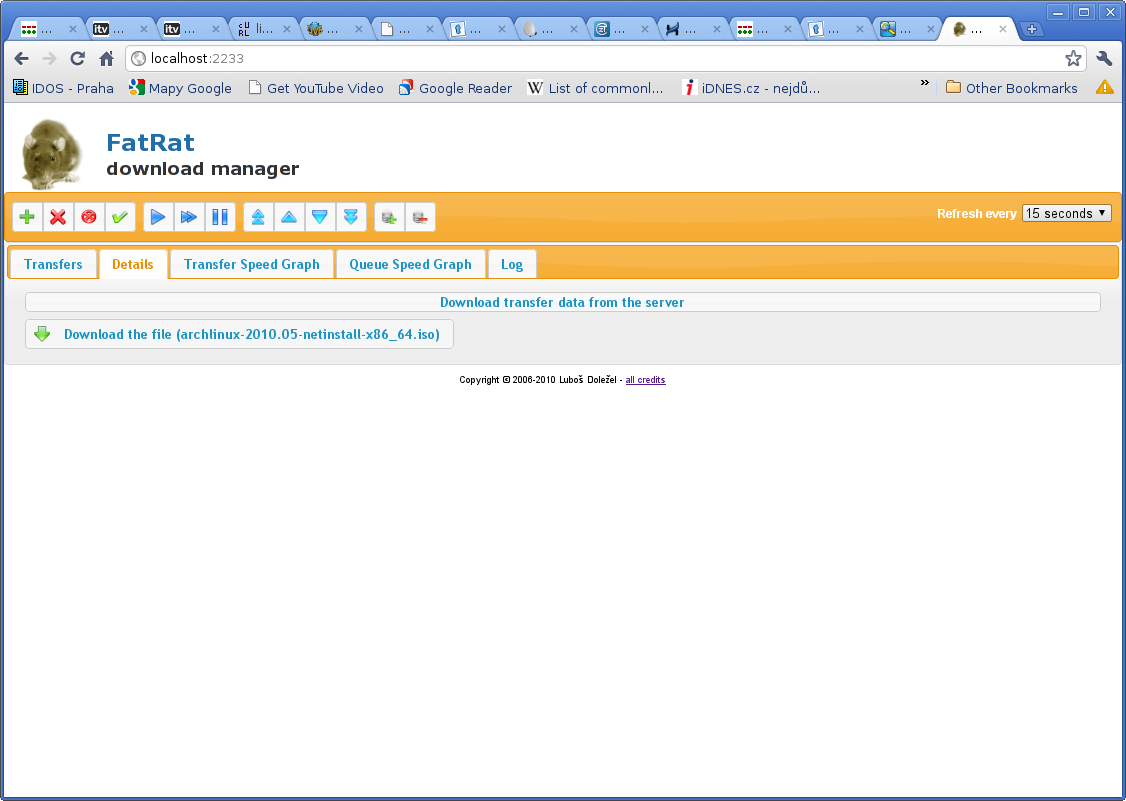Click the blue pause transfer icon
The height and width of the screenshot is (801, 1126).
(220, 217)
